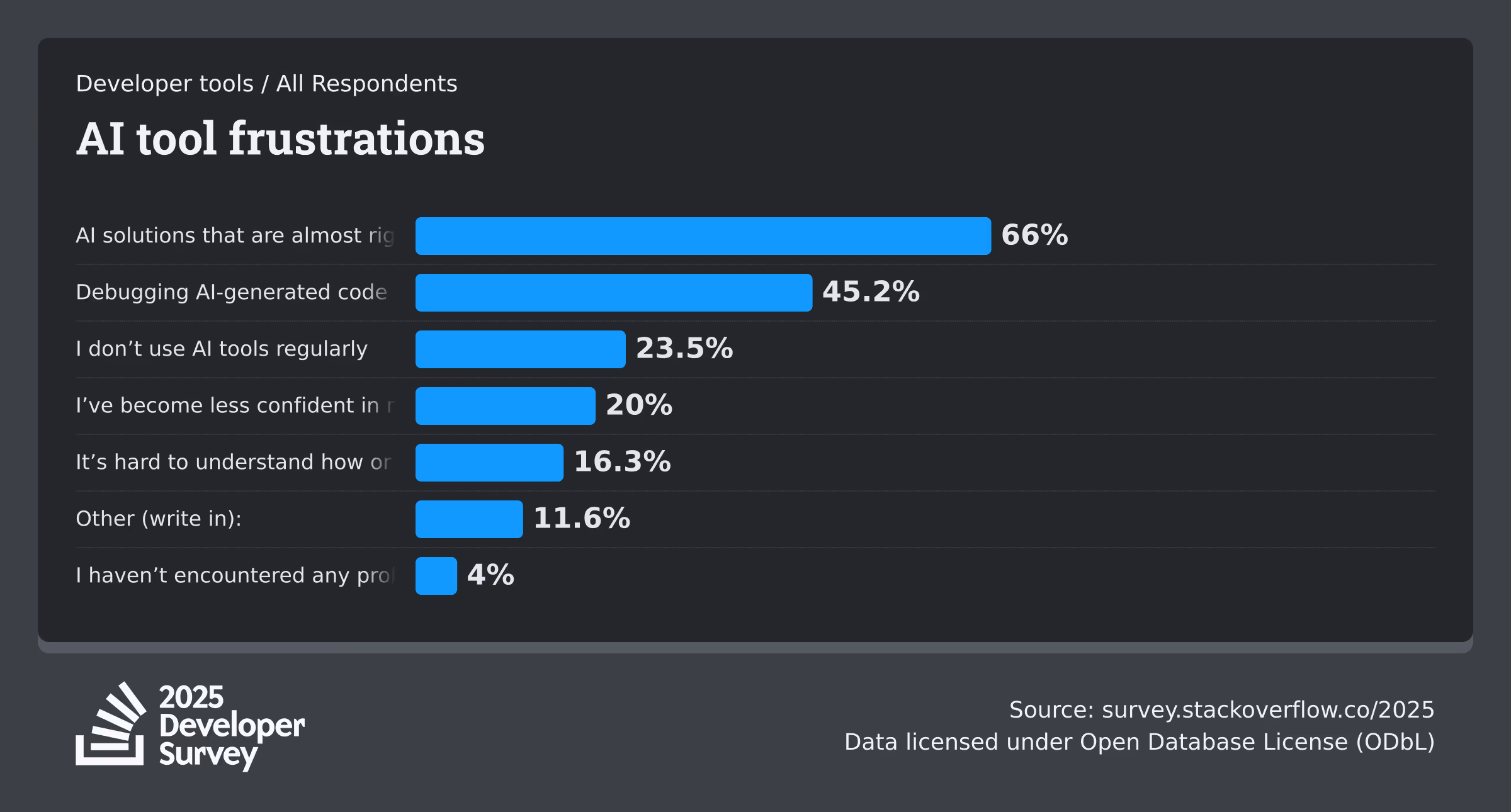
Task: Click the 2025 Developer Survey text
Action: pos(232,728)
